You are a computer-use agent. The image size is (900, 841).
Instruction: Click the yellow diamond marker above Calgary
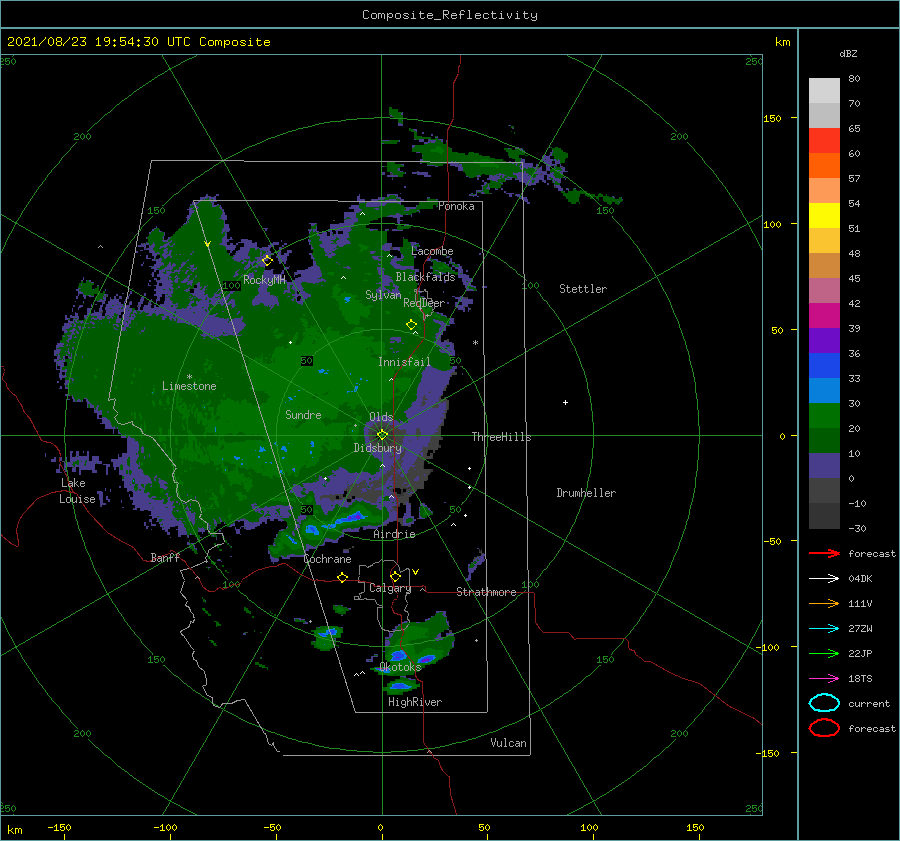tap(395, 576)
